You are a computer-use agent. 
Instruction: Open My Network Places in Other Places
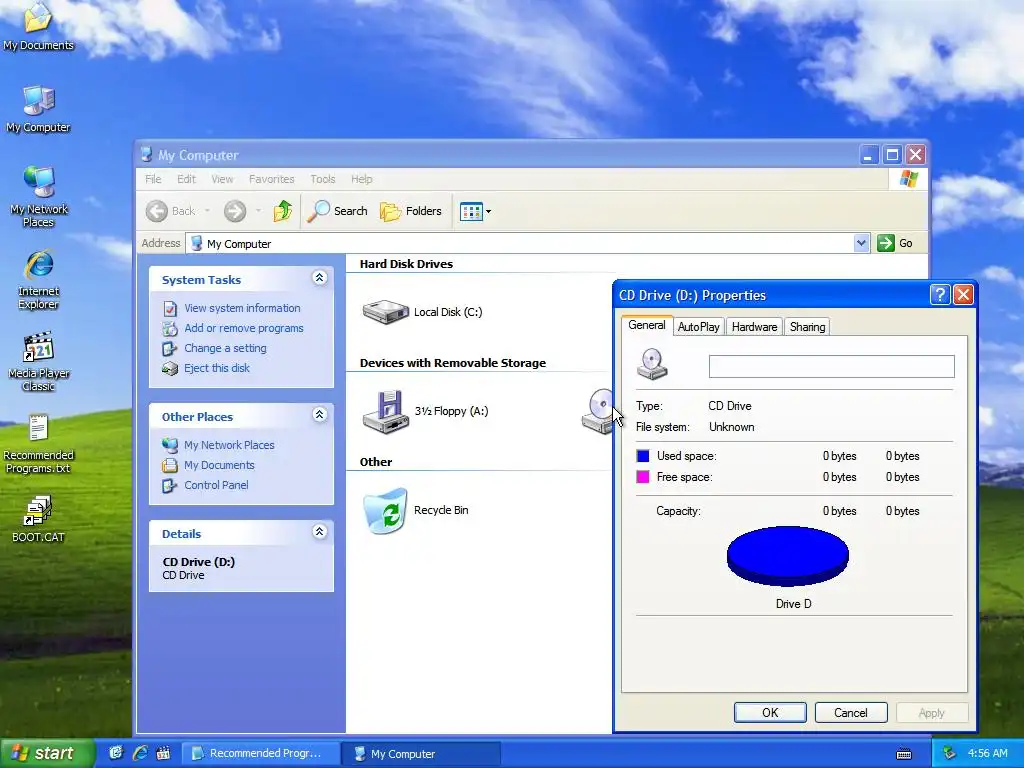click(229, 445)
